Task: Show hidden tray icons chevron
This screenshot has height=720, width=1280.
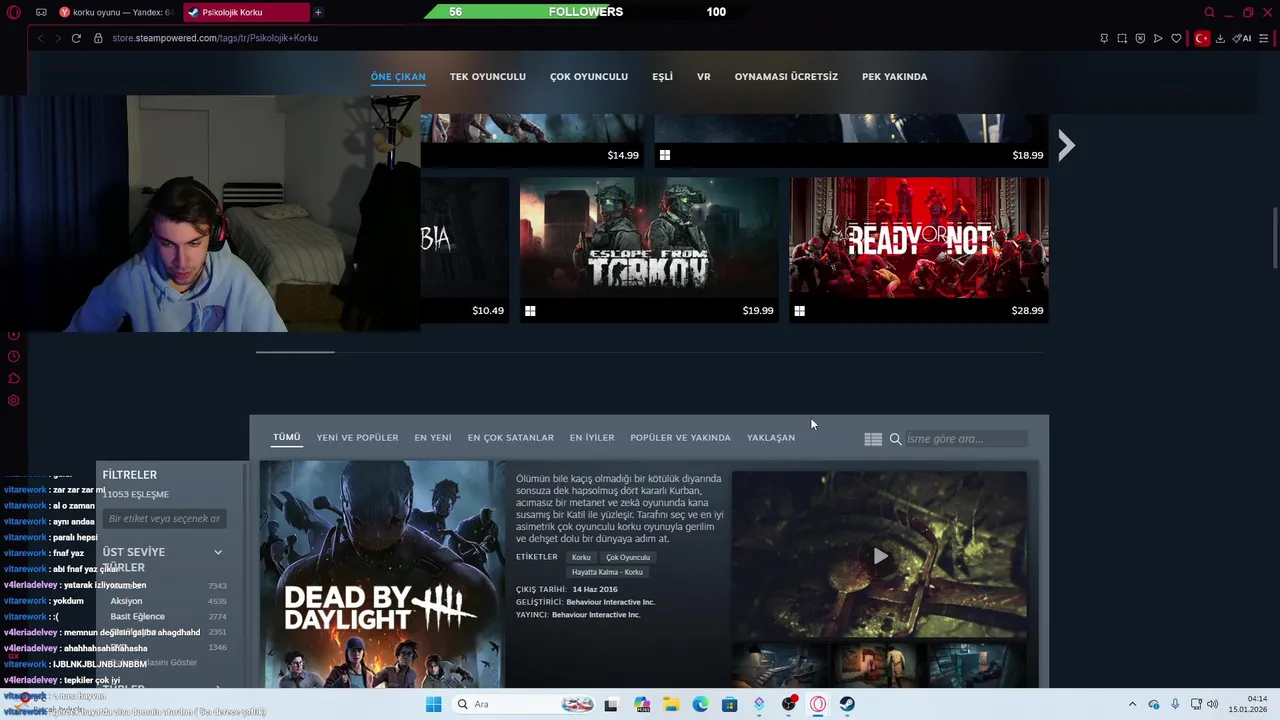Action: tap(1132, 704)
